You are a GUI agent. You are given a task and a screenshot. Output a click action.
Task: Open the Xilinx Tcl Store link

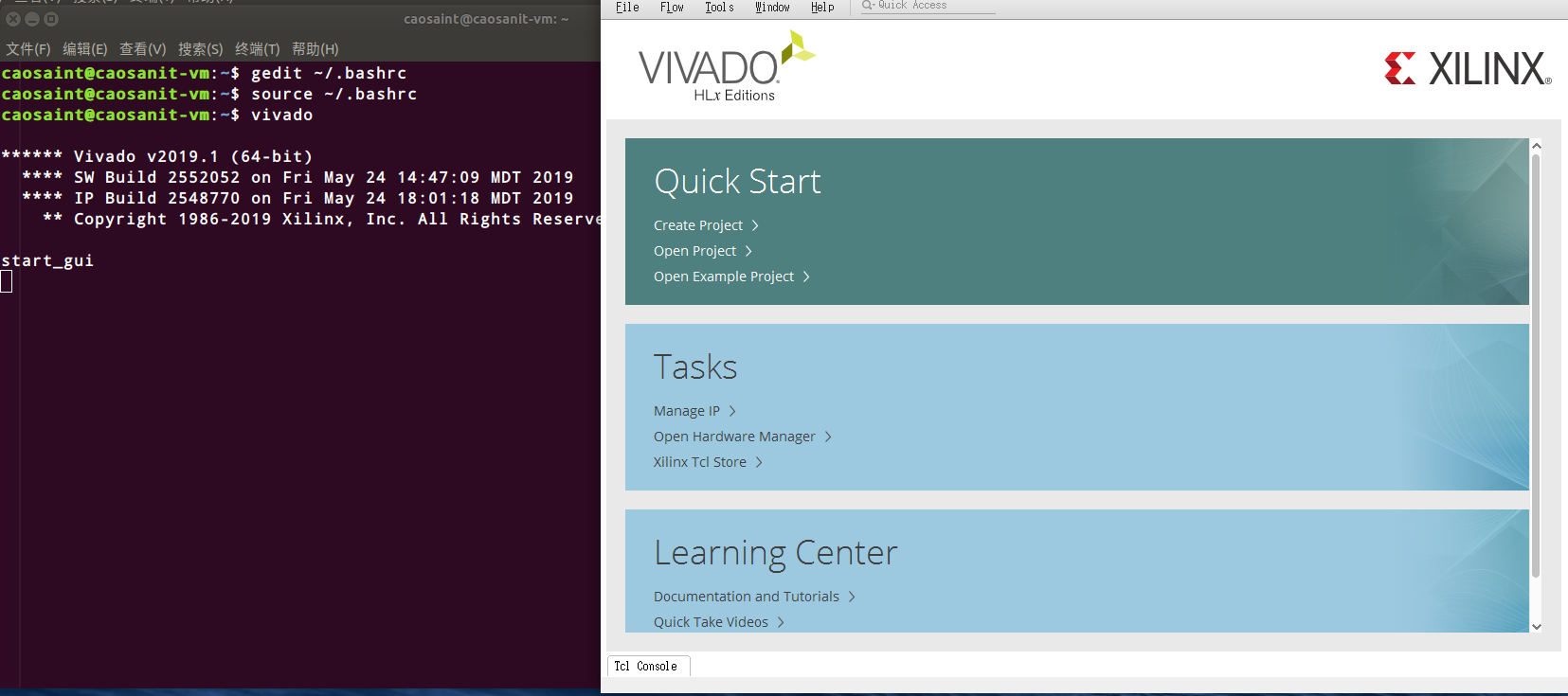pyautogui.click(x=699, y=462)
